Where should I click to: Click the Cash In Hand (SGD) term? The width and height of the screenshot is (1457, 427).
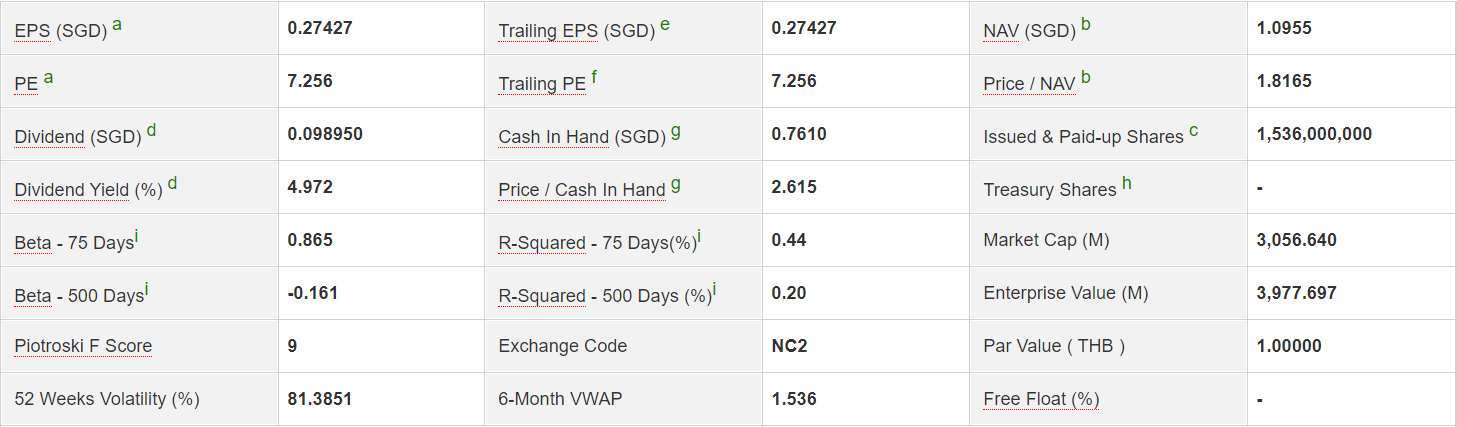point(553,137)
